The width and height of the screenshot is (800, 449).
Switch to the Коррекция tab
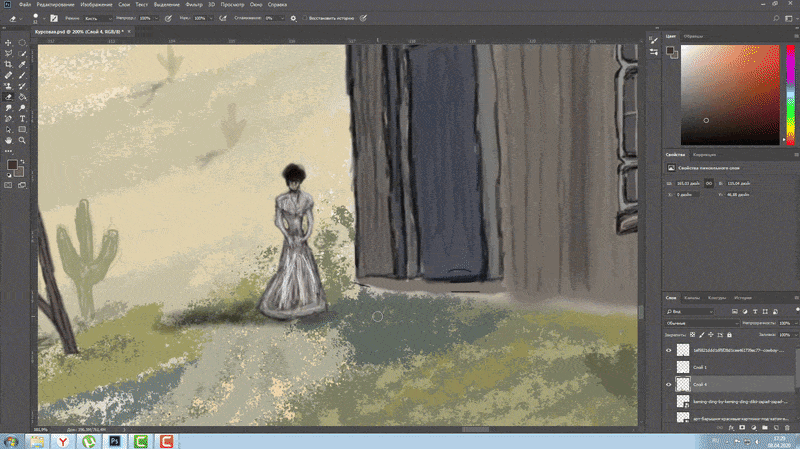pos(705,155)
